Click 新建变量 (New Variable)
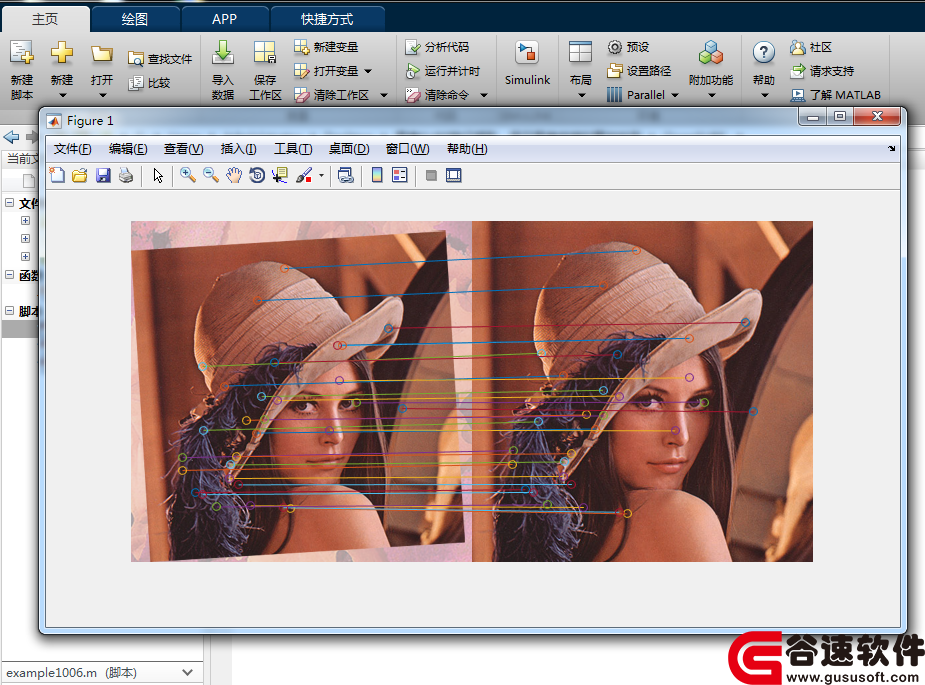 tap(326, 47)
